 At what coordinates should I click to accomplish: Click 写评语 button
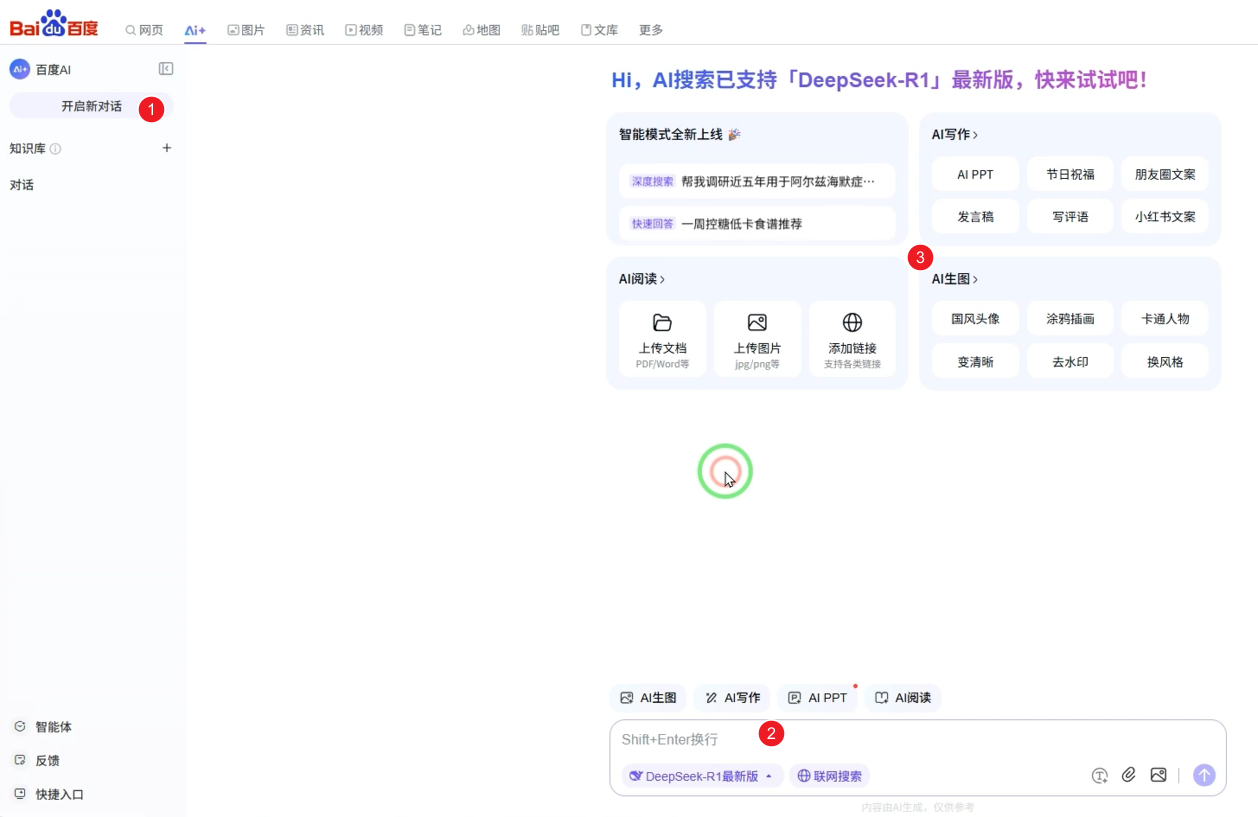[x=1070, y=216]
